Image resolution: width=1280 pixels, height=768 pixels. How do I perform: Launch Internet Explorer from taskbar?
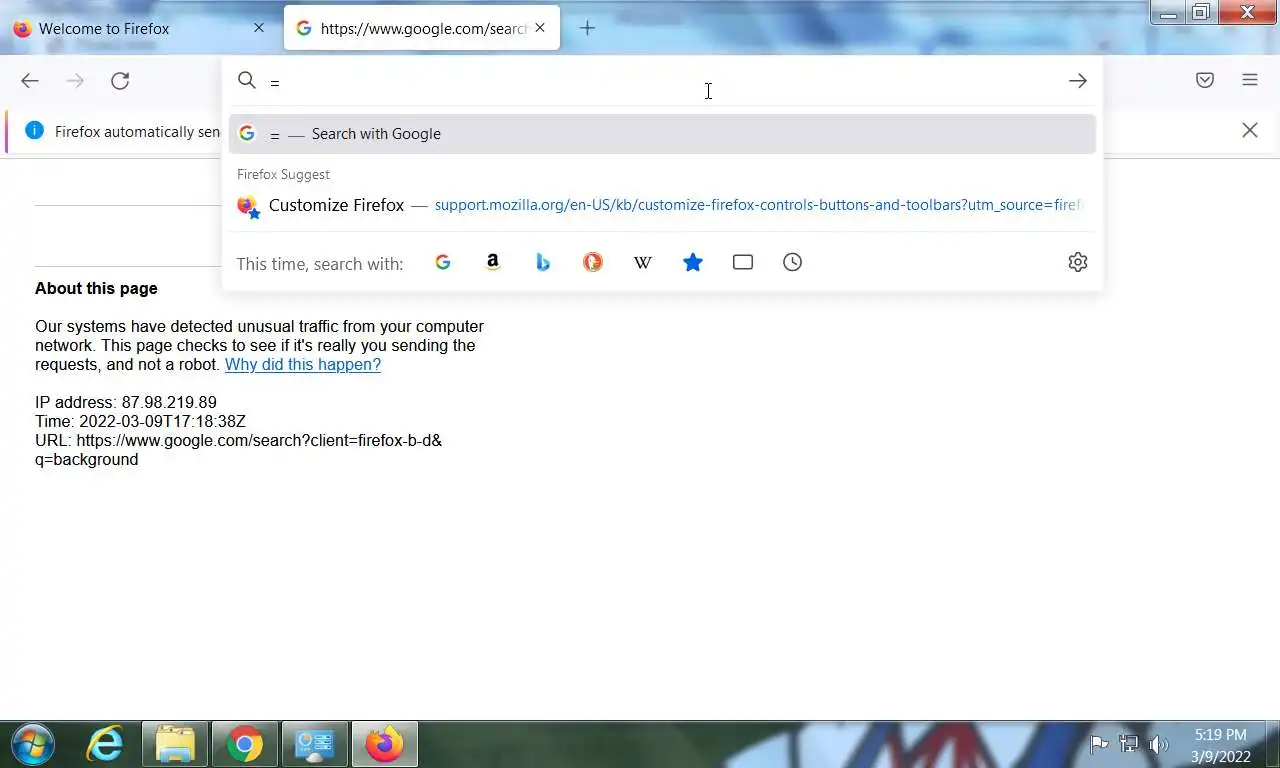[105, 744]
